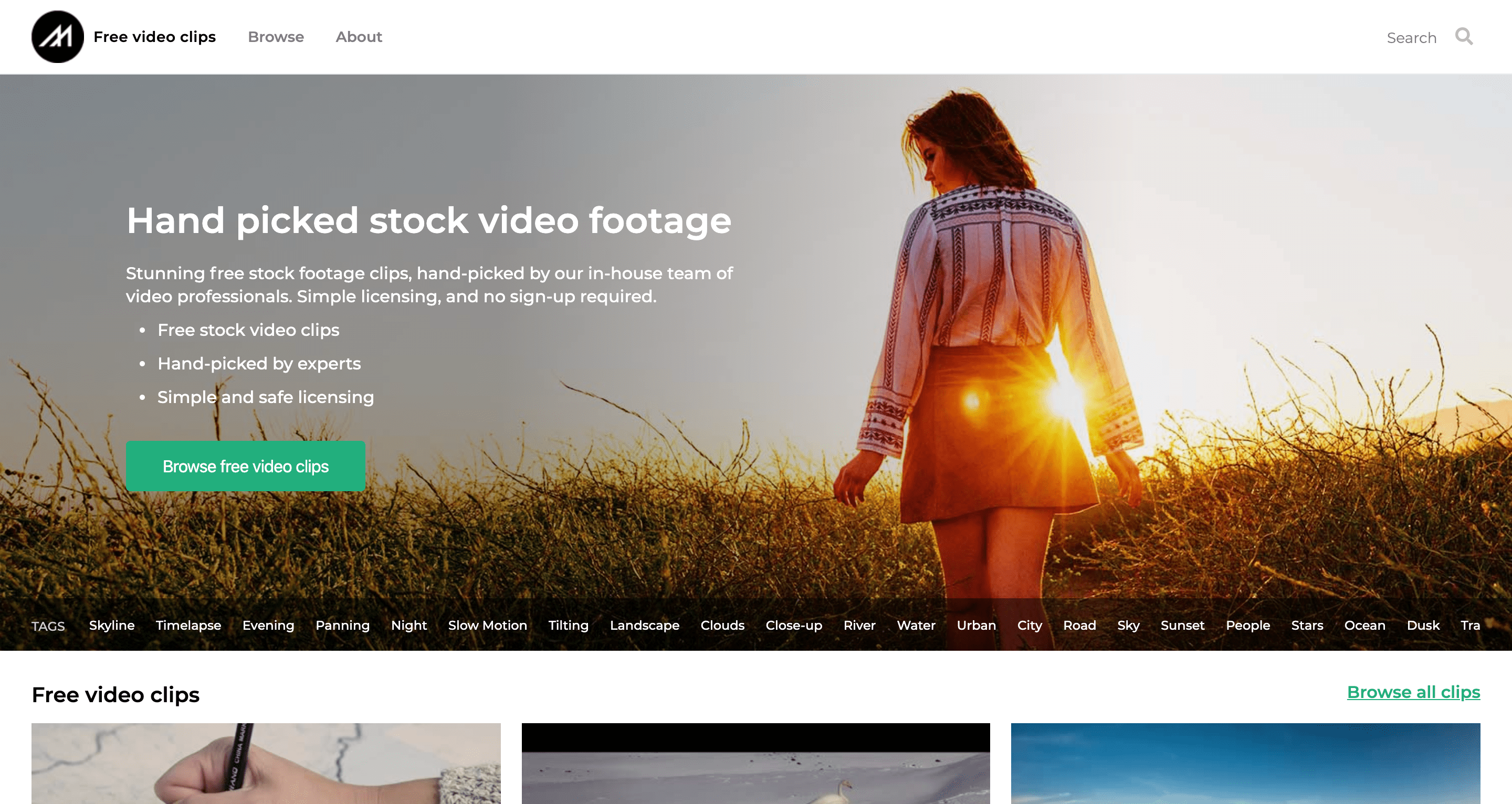Viewport: 1512px width, 804px height.
Task: Choose the Sunset tag
Action: pyautogui.click(x=1182, y=625)
